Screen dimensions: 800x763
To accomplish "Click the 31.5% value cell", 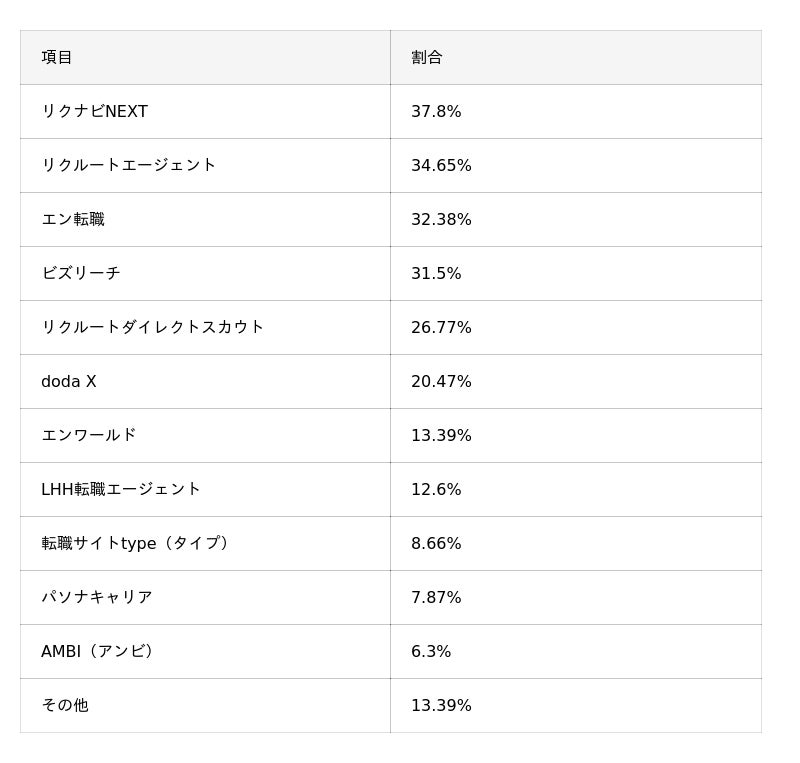I will 436,274.
